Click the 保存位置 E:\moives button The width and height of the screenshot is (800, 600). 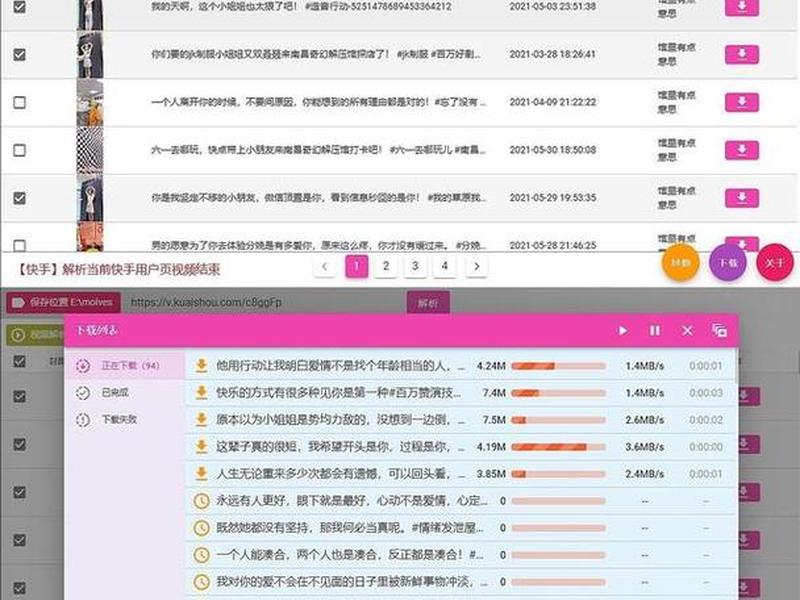tap(64, 303)
